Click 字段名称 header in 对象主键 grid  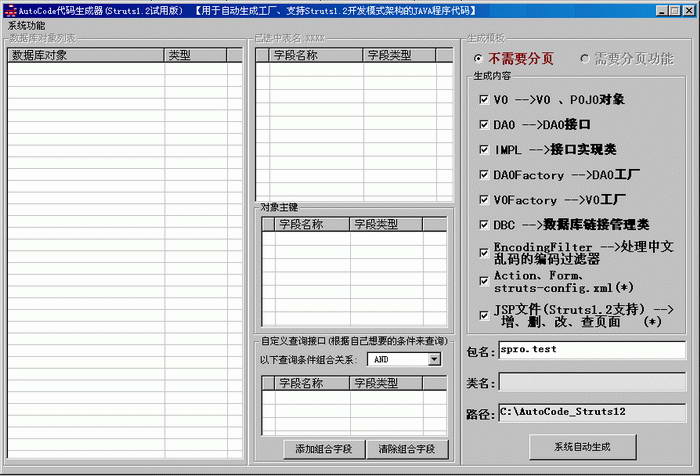(x=312, y=224)
